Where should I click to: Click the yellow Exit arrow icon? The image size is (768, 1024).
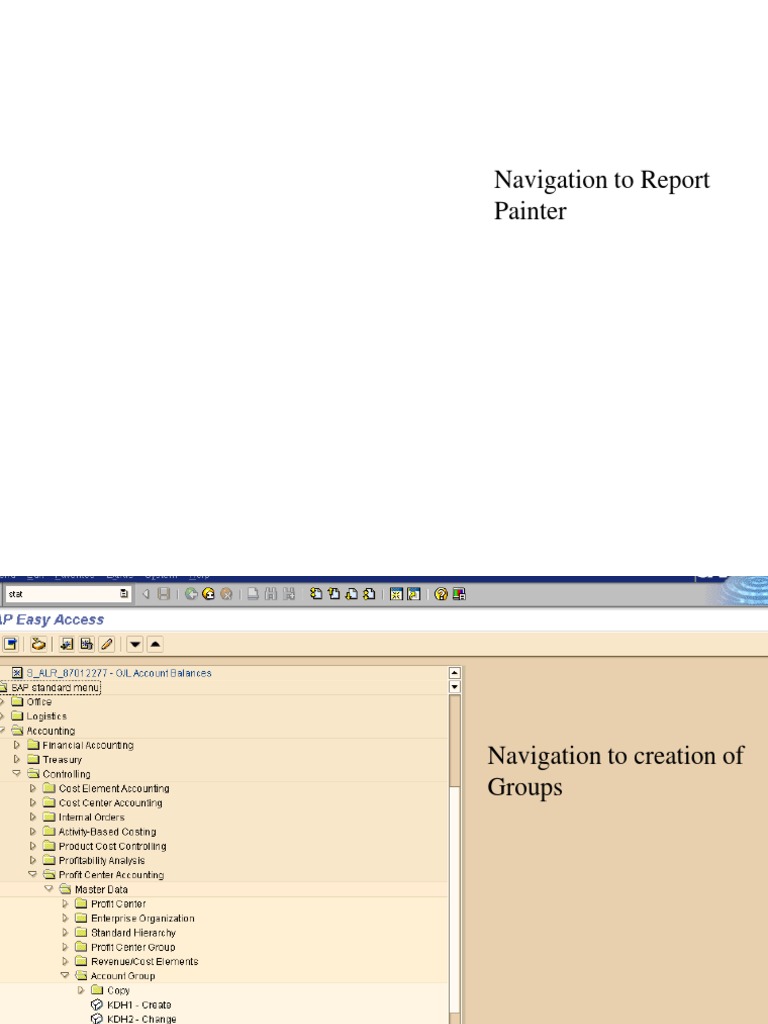(x=208, y=594)
